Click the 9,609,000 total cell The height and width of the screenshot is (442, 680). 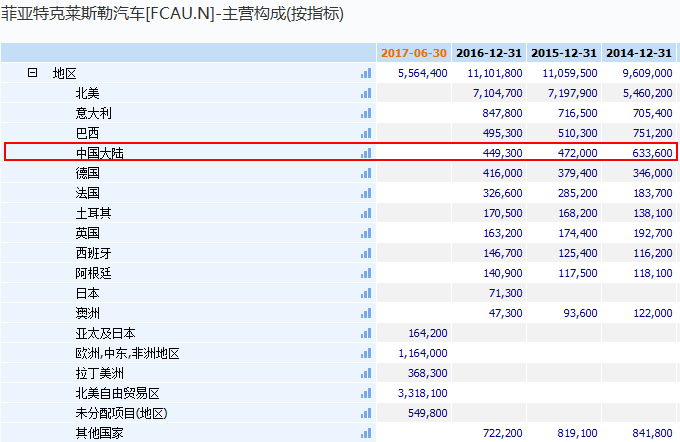point(647,73)
